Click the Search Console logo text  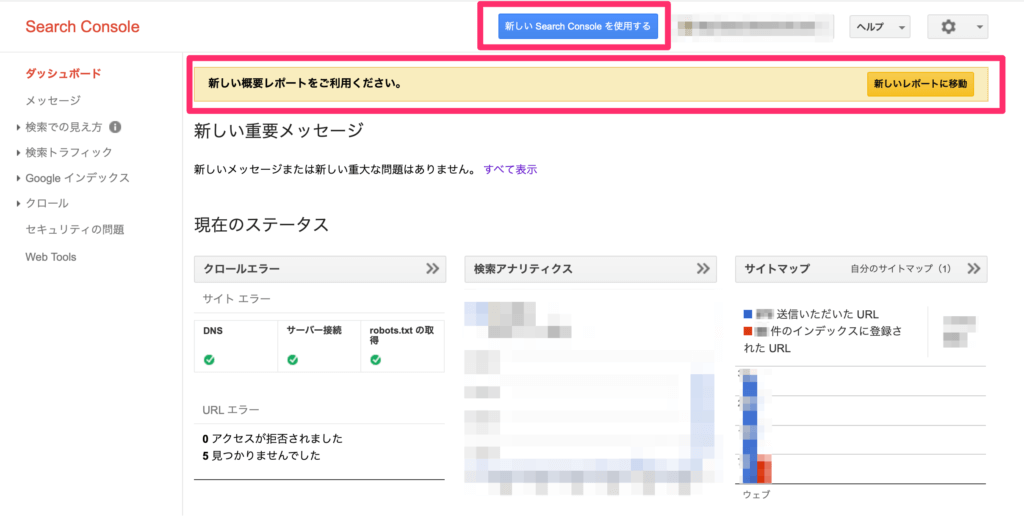(82, 27)
